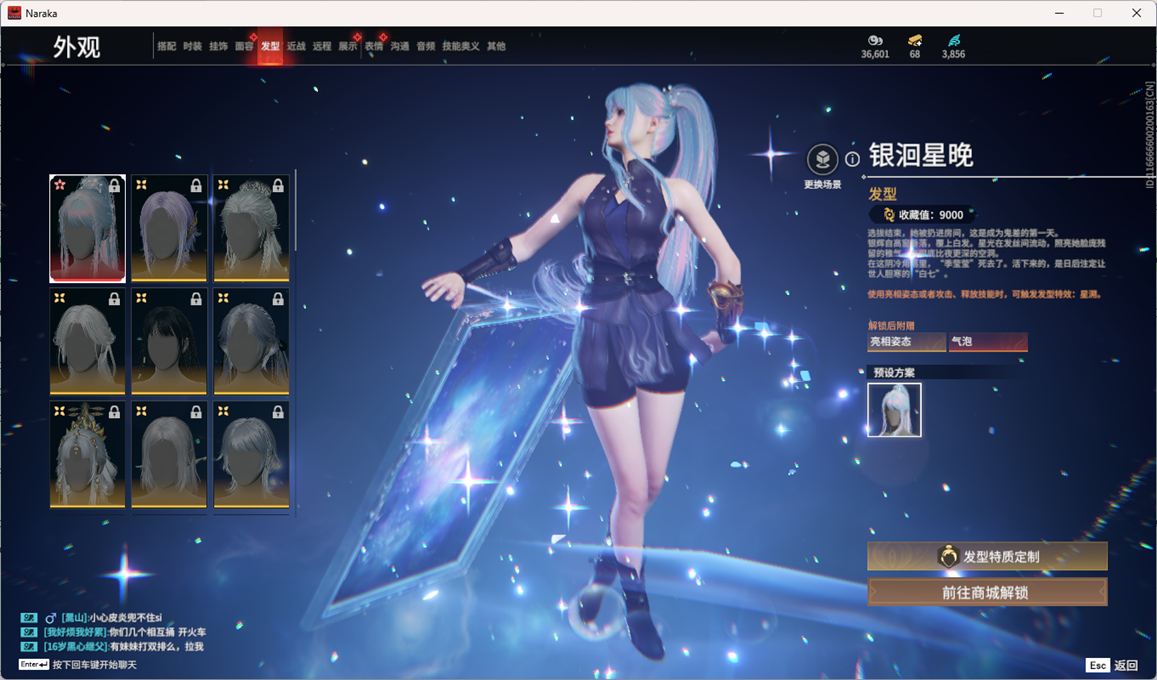This screenshot has height=680, width=1157.
Task: Switch to the 音频 tab
Action: coord(426,46)
